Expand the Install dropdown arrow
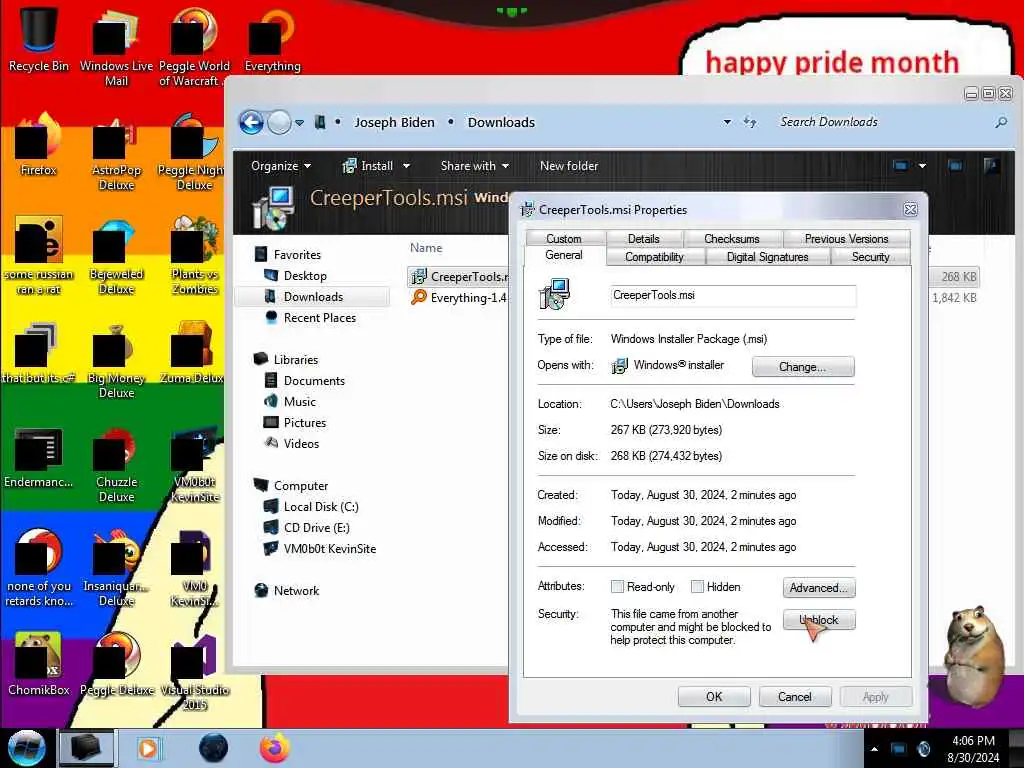This screenshot has height=768, width=1024. (406, 167)
